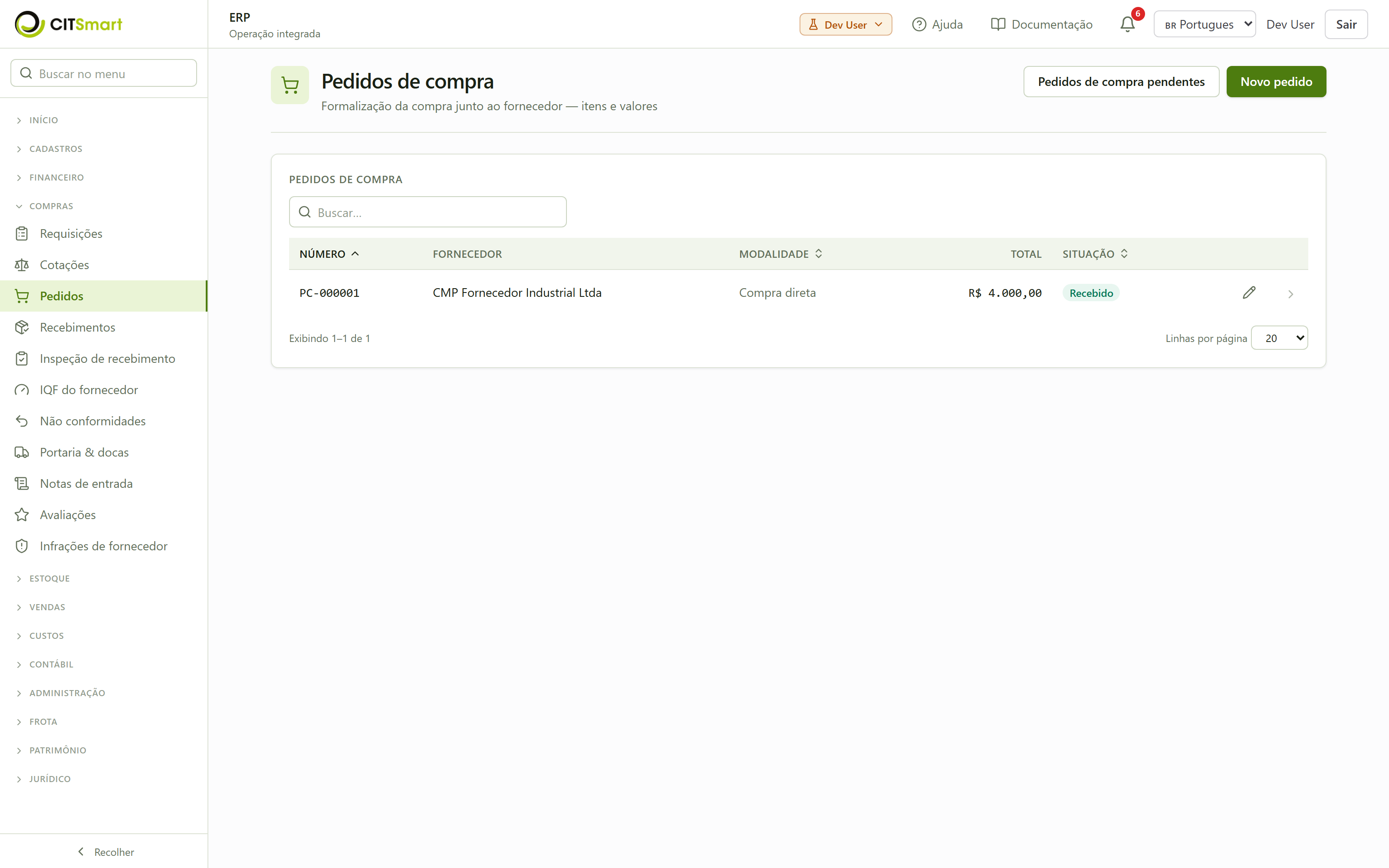
Task: Click the magnifier icon in menu search
Action: pyautogui.click(x=26, y=73)
